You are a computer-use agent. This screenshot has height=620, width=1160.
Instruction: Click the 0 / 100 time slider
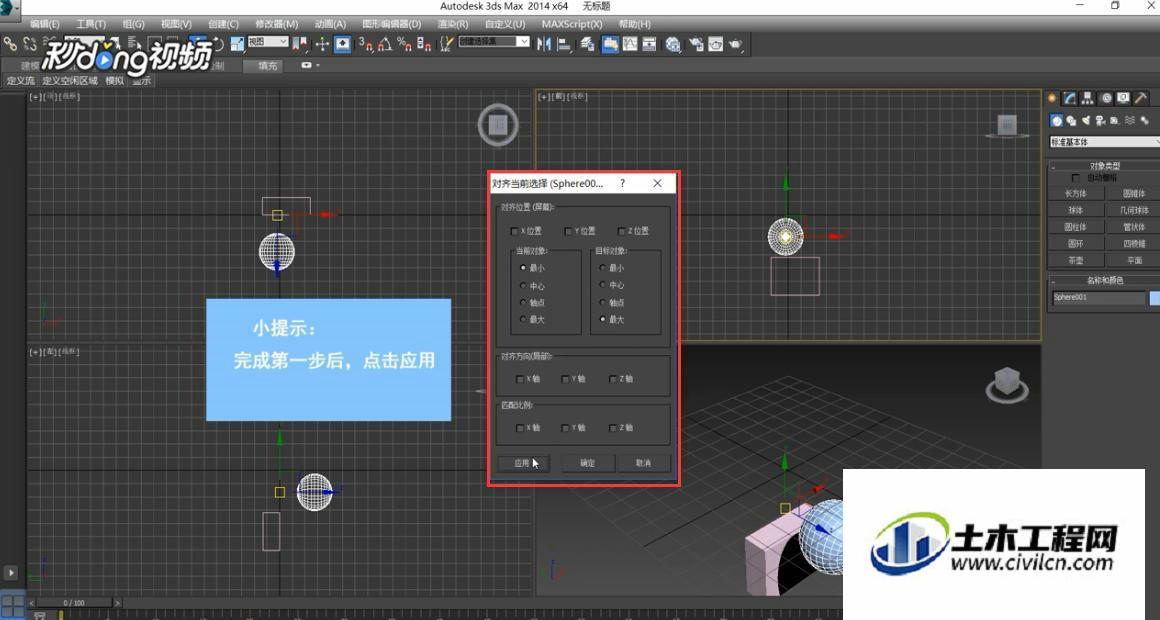pos(74,603)
